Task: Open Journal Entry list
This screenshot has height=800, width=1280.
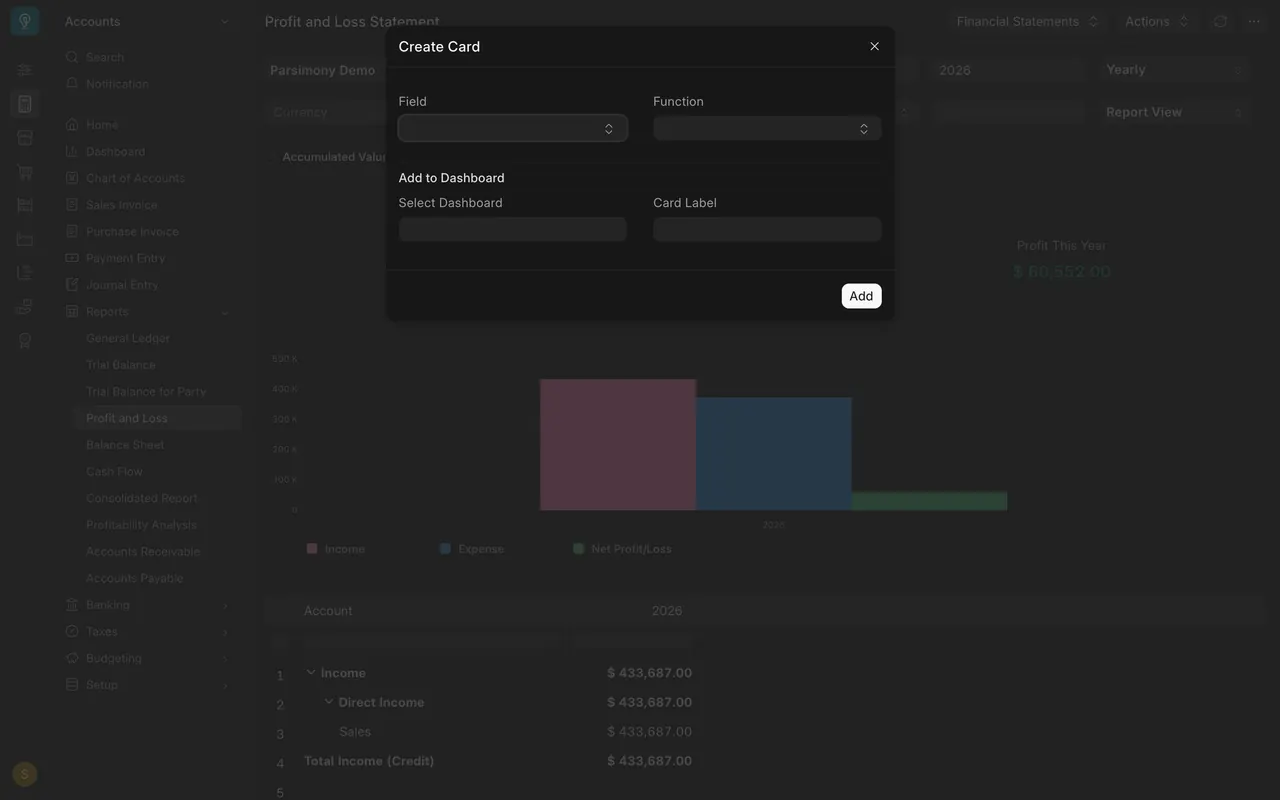Action: click(112, 285)
